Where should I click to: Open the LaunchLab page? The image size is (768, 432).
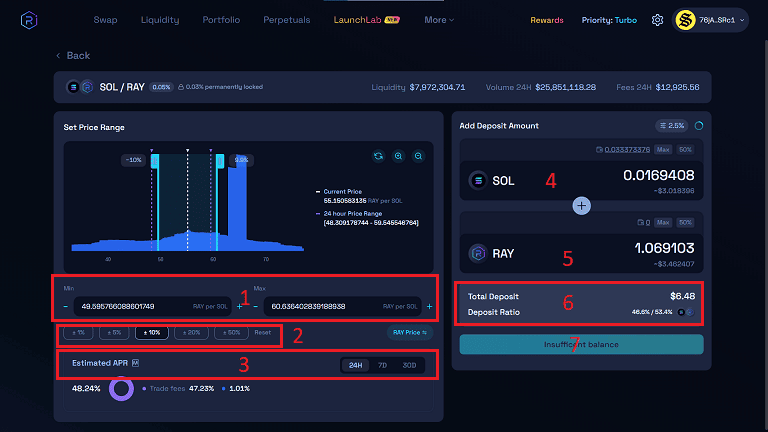coord(366,20)
